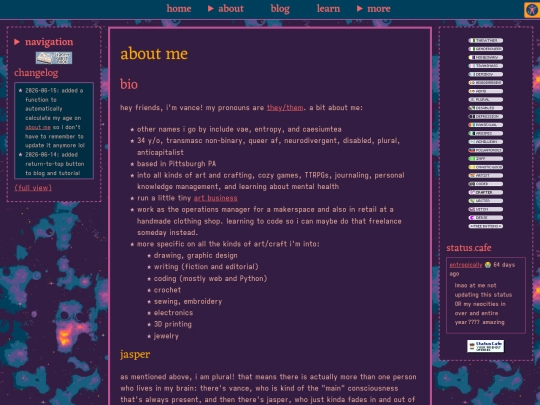Go to the home page

179,9
